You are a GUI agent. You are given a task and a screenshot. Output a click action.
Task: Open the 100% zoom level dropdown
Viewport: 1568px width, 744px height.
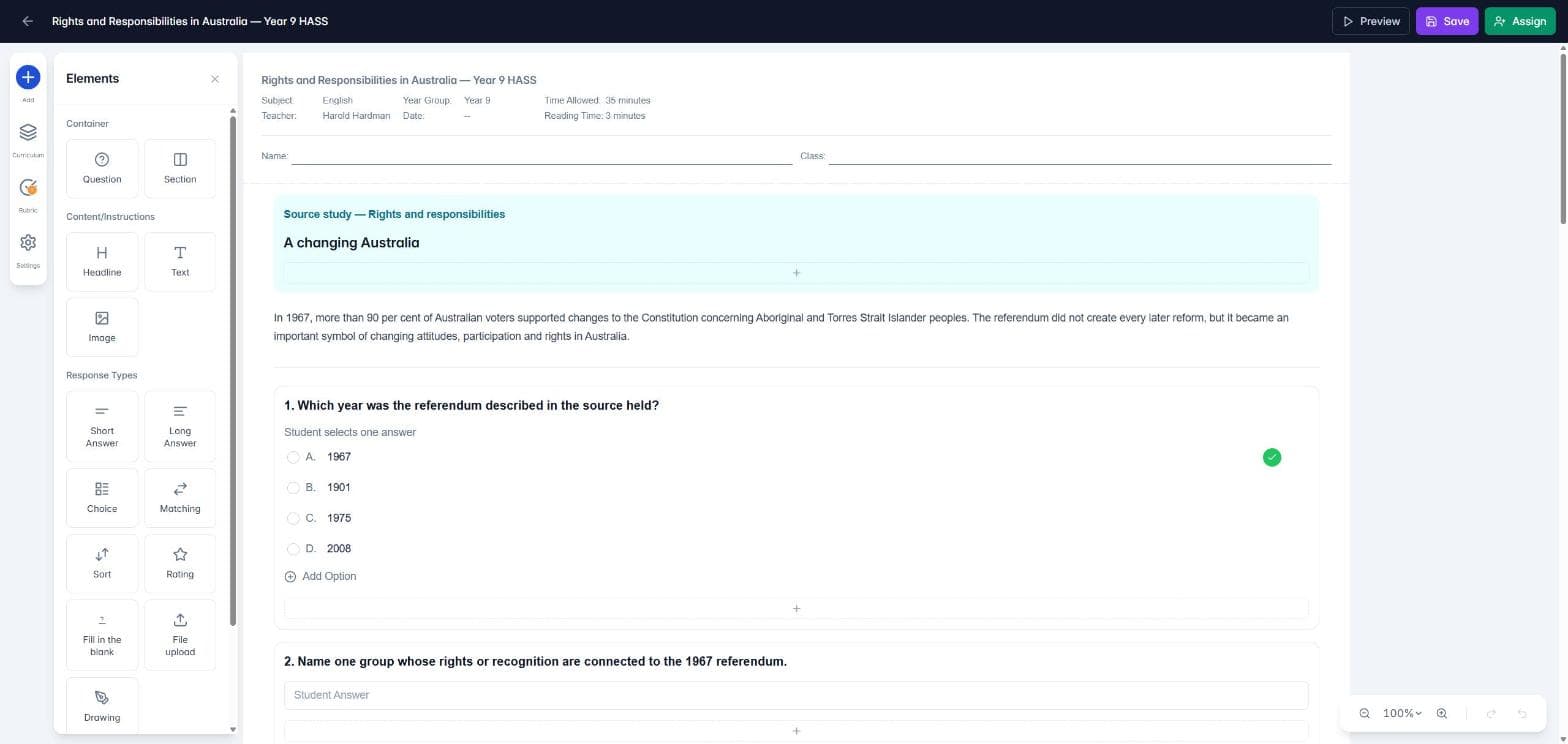pos(1402,713)
